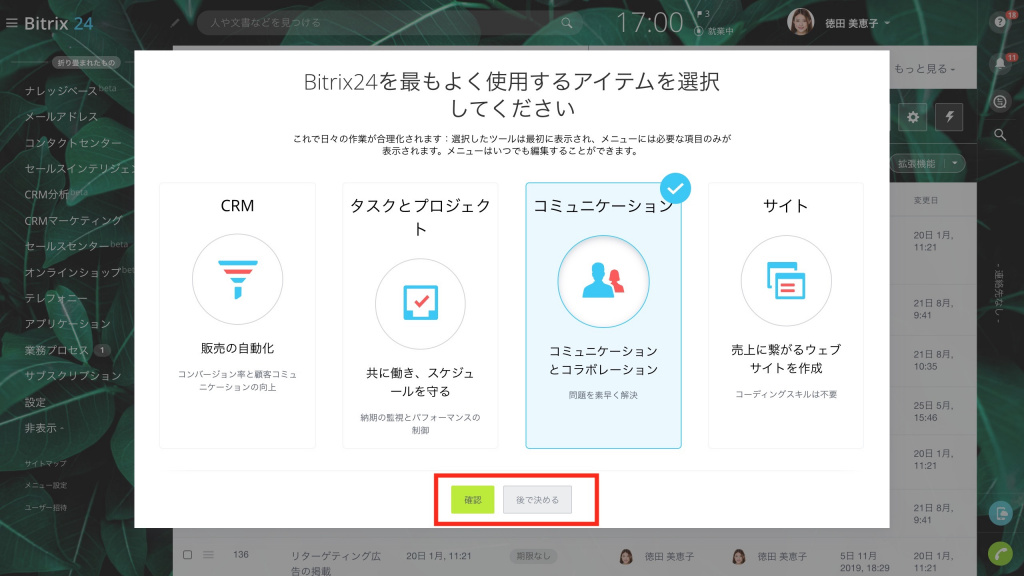Open ナレッジベース in the sidebar
The height and width of the screenshot is (576, 1024).
pyautogui.click(x=61, y=91)
